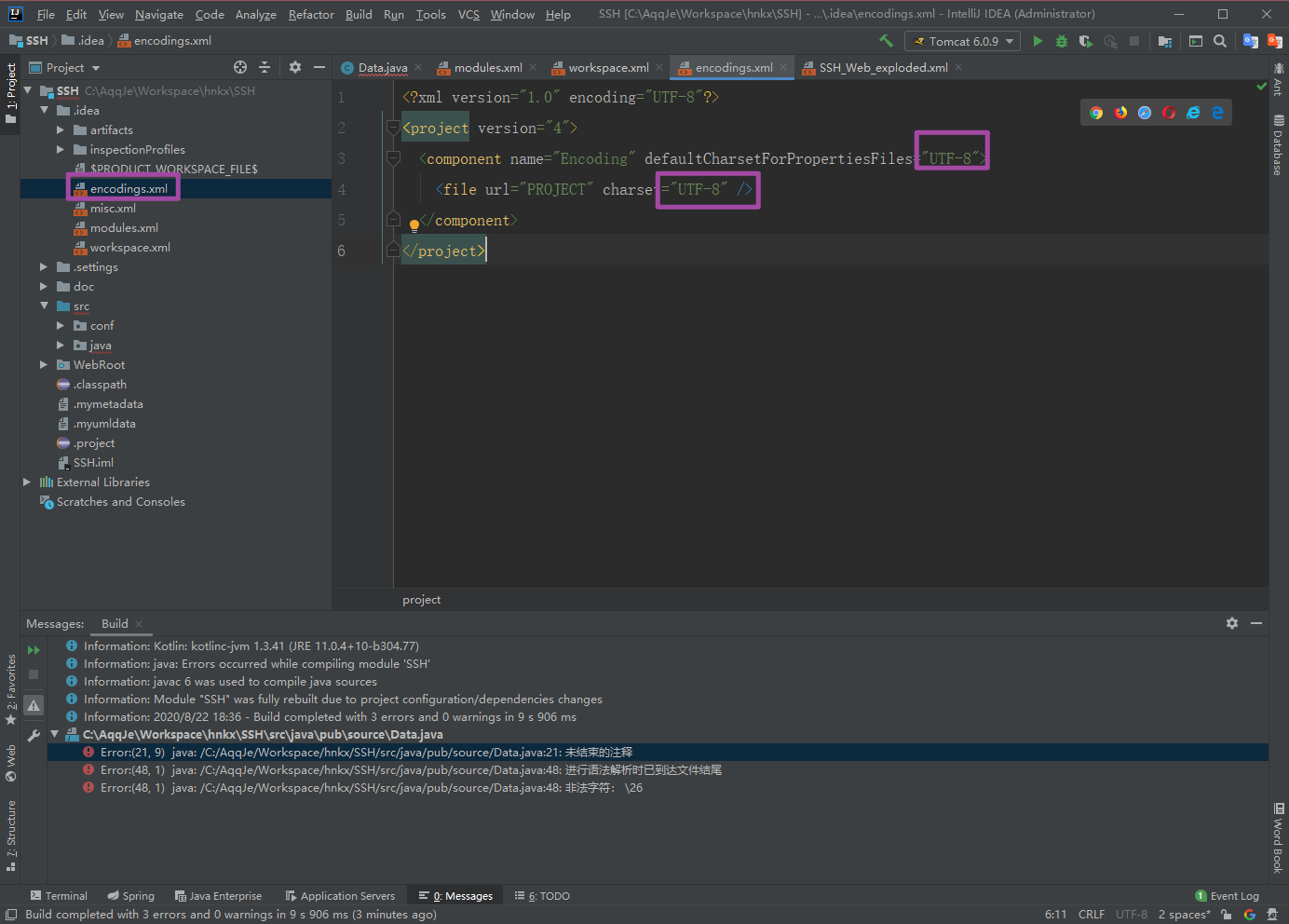The width and height of the screenshot is (1289, 924).
Task: Select Scratches and Consoles node
Action: pos(120,501)
